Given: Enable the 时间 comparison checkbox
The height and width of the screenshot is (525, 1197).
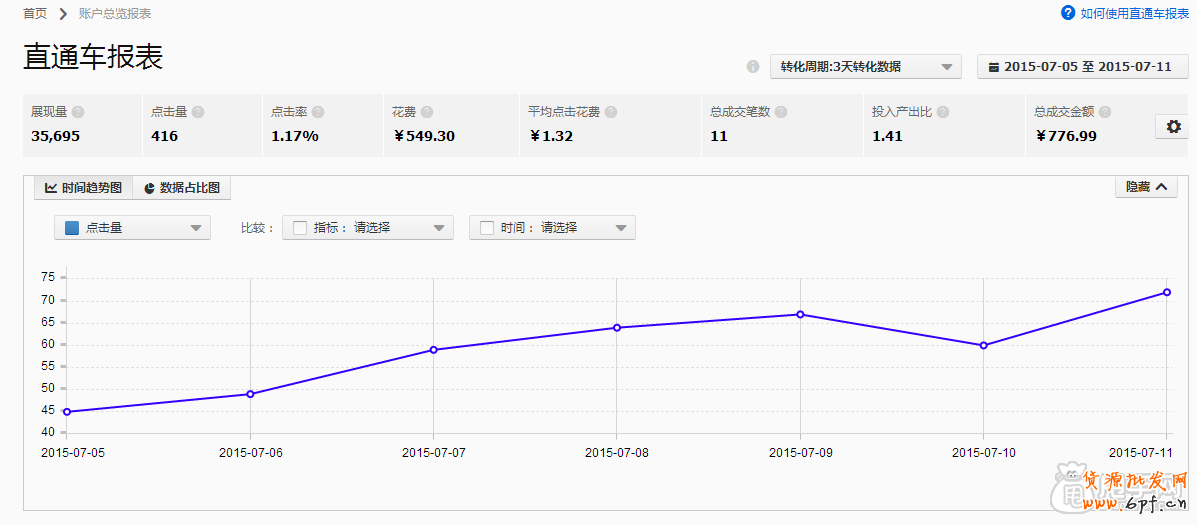Looking at the screenshot, I should tap(487, 228).
